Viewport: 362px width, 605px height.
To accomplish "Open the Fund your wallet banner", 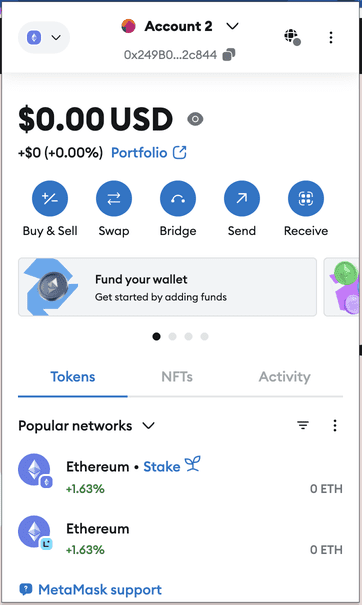I will click(x=167, y=287).
